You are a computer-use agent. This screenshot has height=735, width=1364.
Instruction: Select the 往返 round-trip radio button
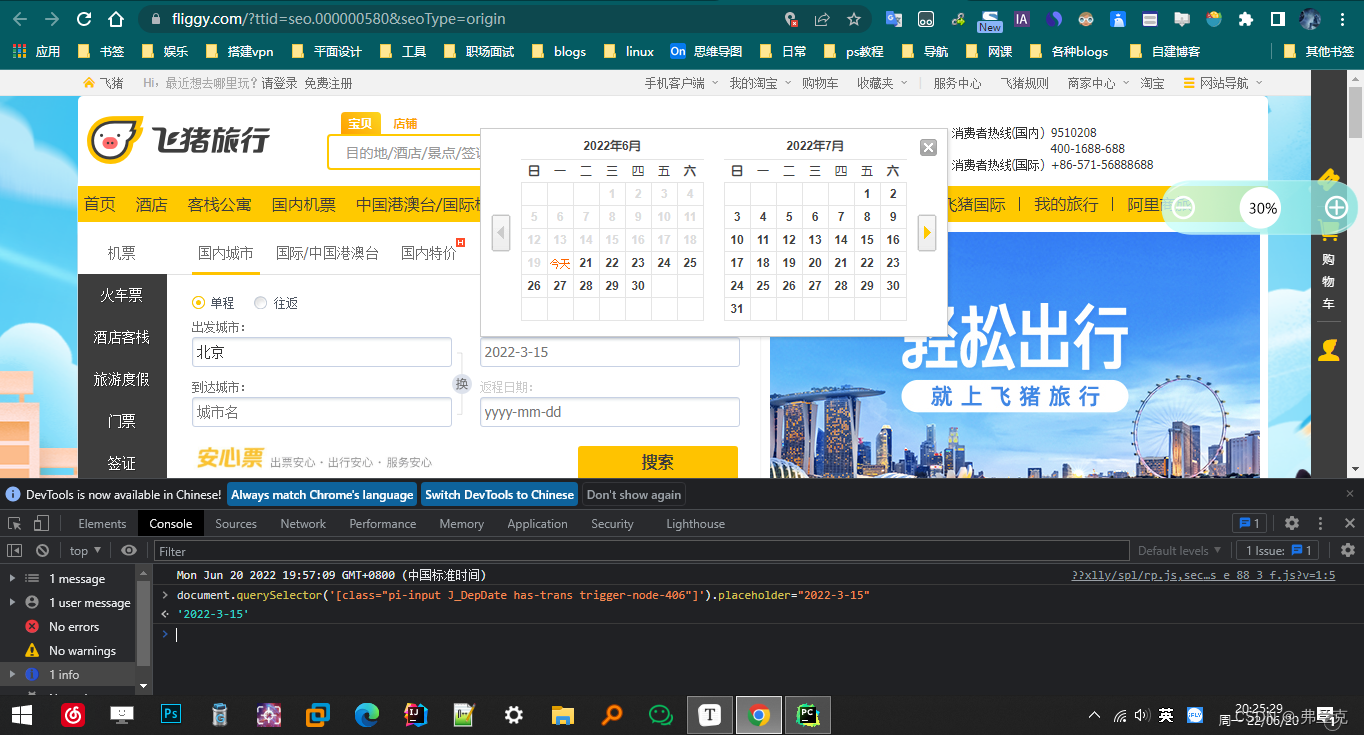(261, 303)
